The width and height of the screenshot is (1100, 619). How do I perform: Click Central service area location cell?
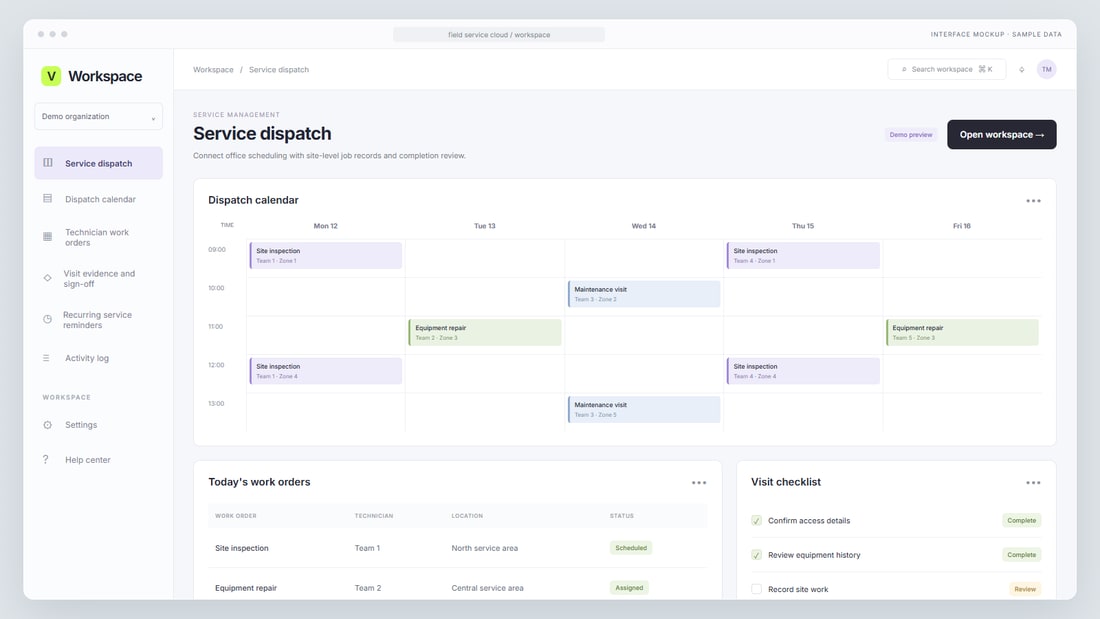point(488,588)
